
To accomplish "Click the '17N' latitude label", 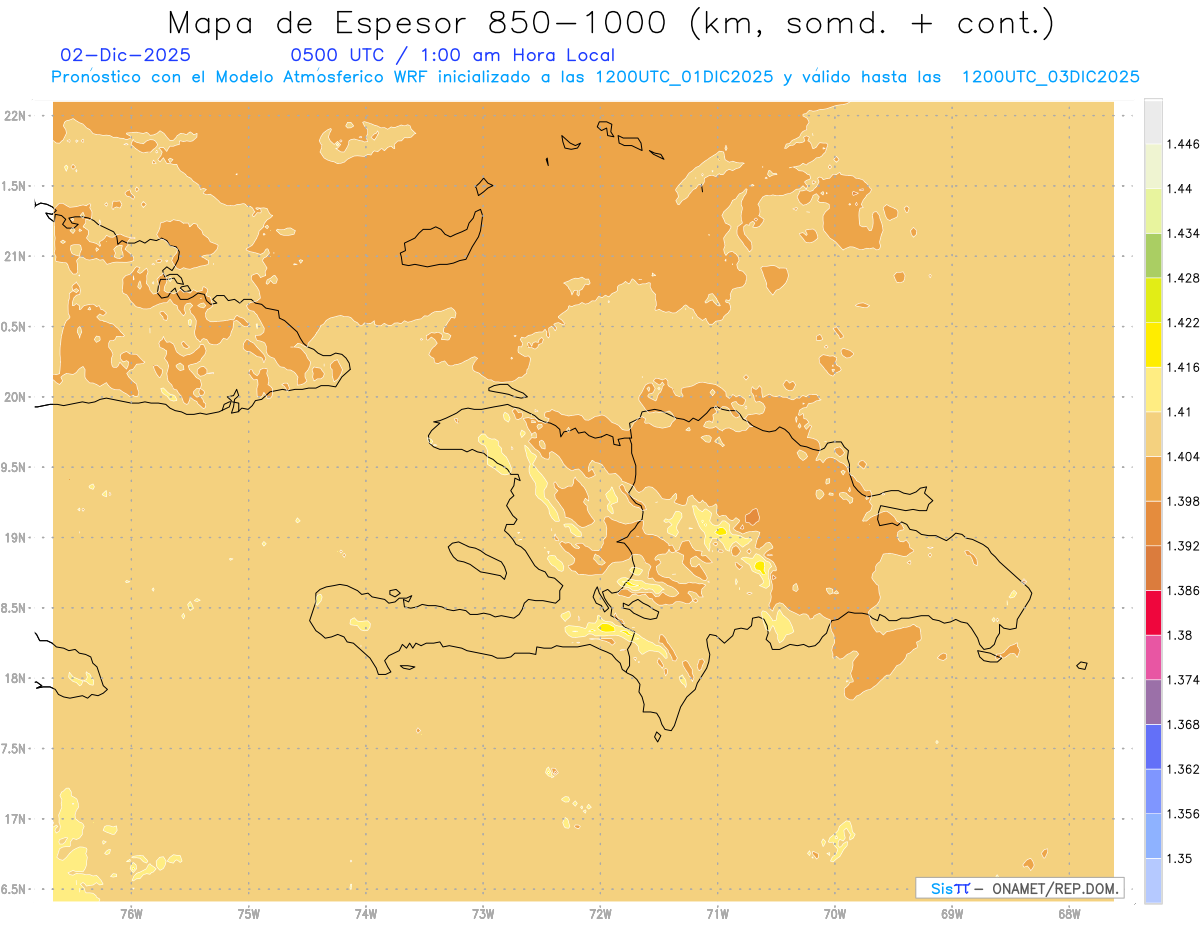I will click(x=15, y=819).
